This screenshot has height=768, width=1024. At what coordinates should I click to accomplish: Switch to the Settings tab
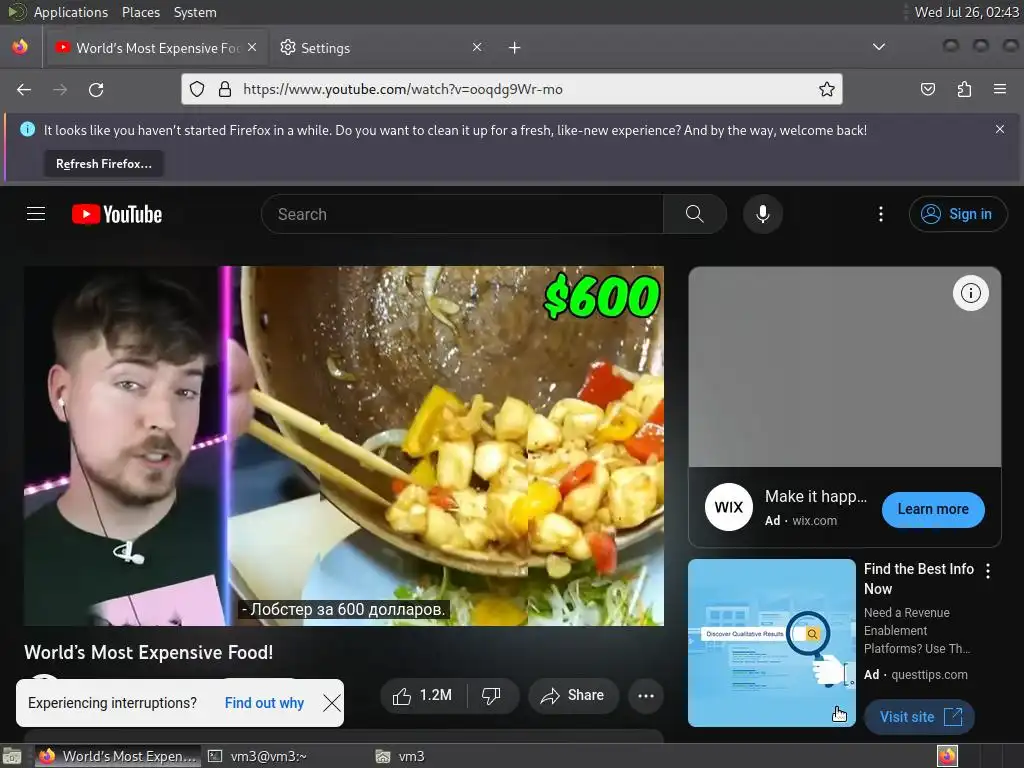click(381, 48)
